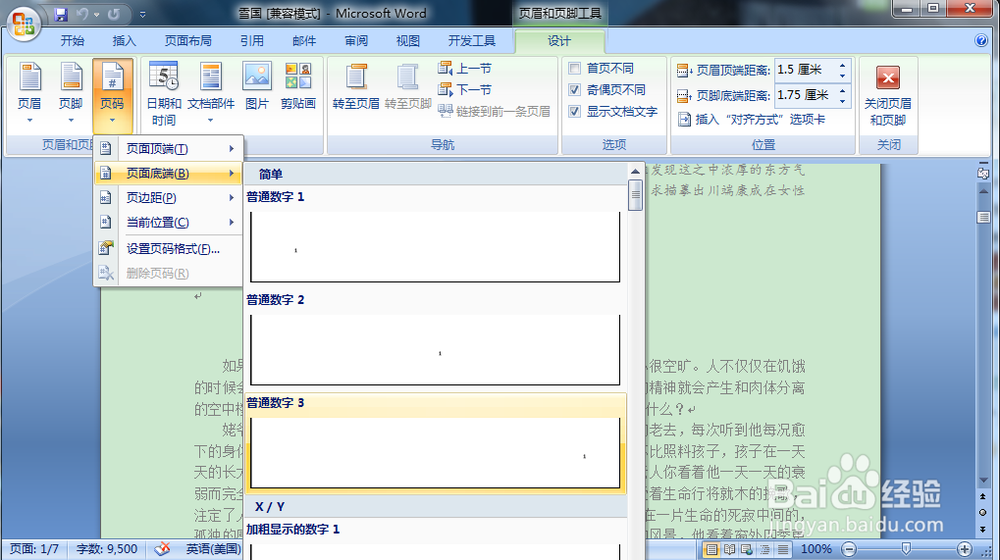Viewport: 1000px width, 560px height.
Task: Insert 剪贴画 clip art
Action: click(298, 86)
